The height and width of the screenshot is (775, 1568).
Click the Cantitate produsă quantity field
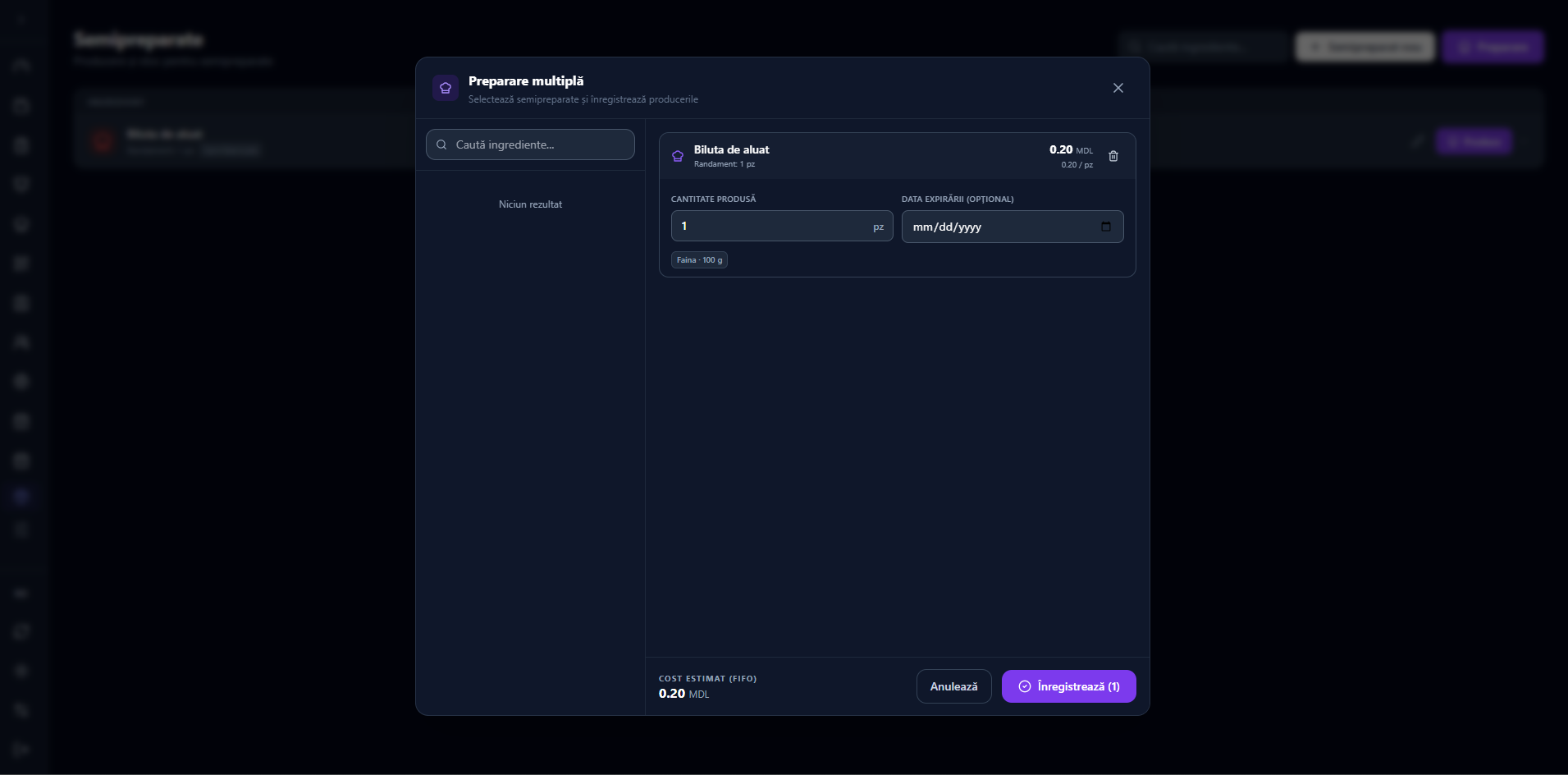pos(782,226)
